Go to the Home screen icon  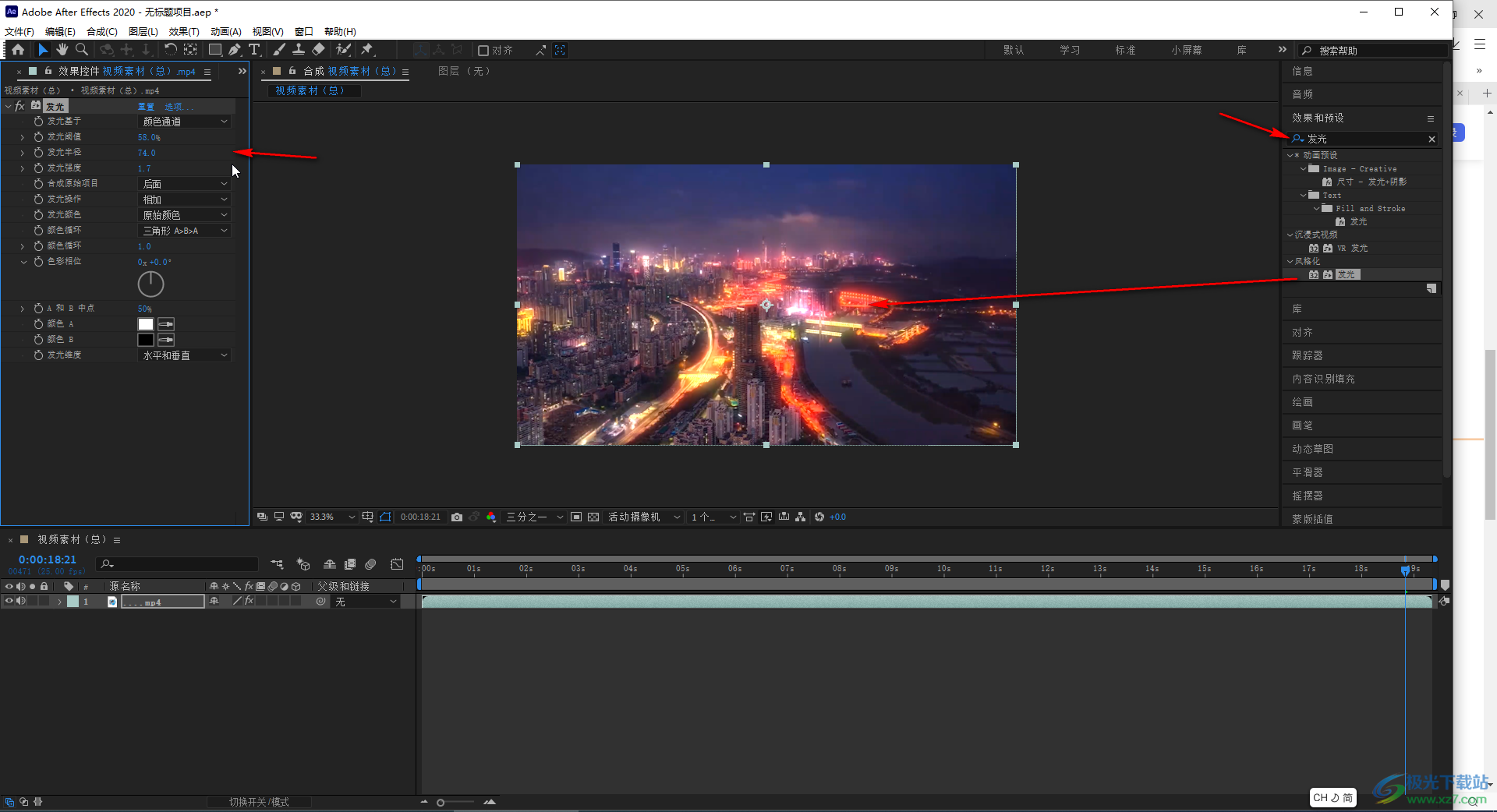pos(18,50)
